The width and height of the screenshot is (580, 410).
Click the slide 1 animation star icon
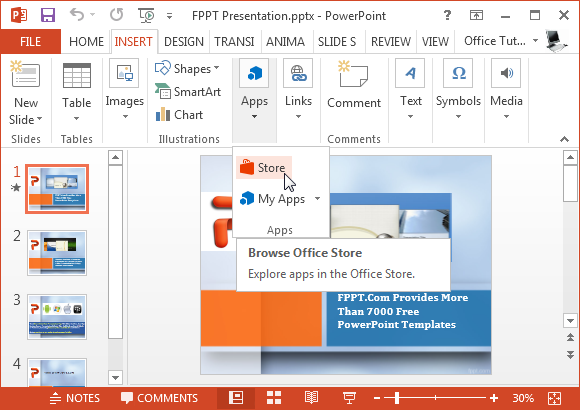click(x=16, y=188)
